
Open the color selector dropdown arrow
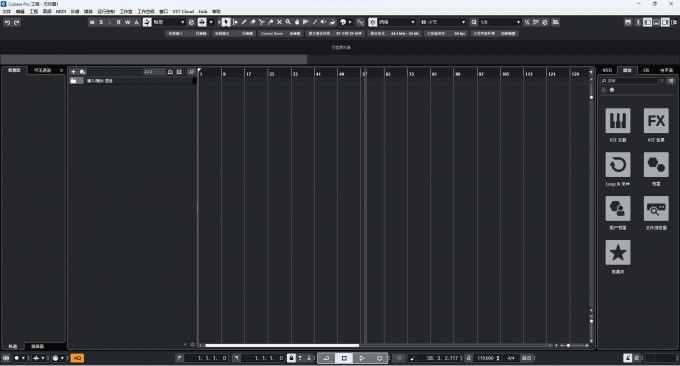coord(350,22)
